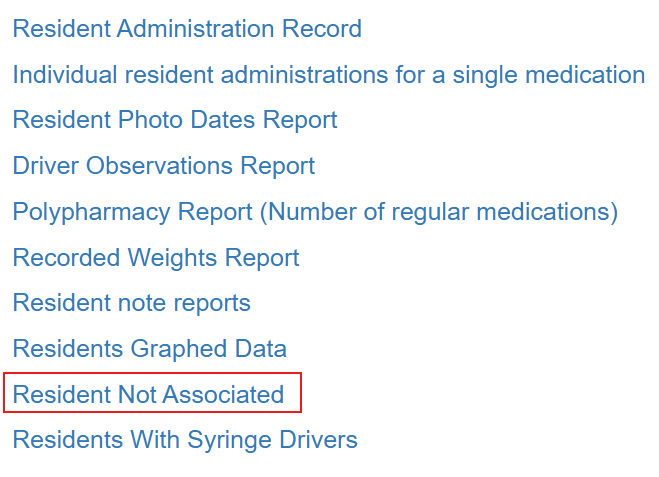View the resident administration record
Screen dimensions: 659x477
[187, 29]
